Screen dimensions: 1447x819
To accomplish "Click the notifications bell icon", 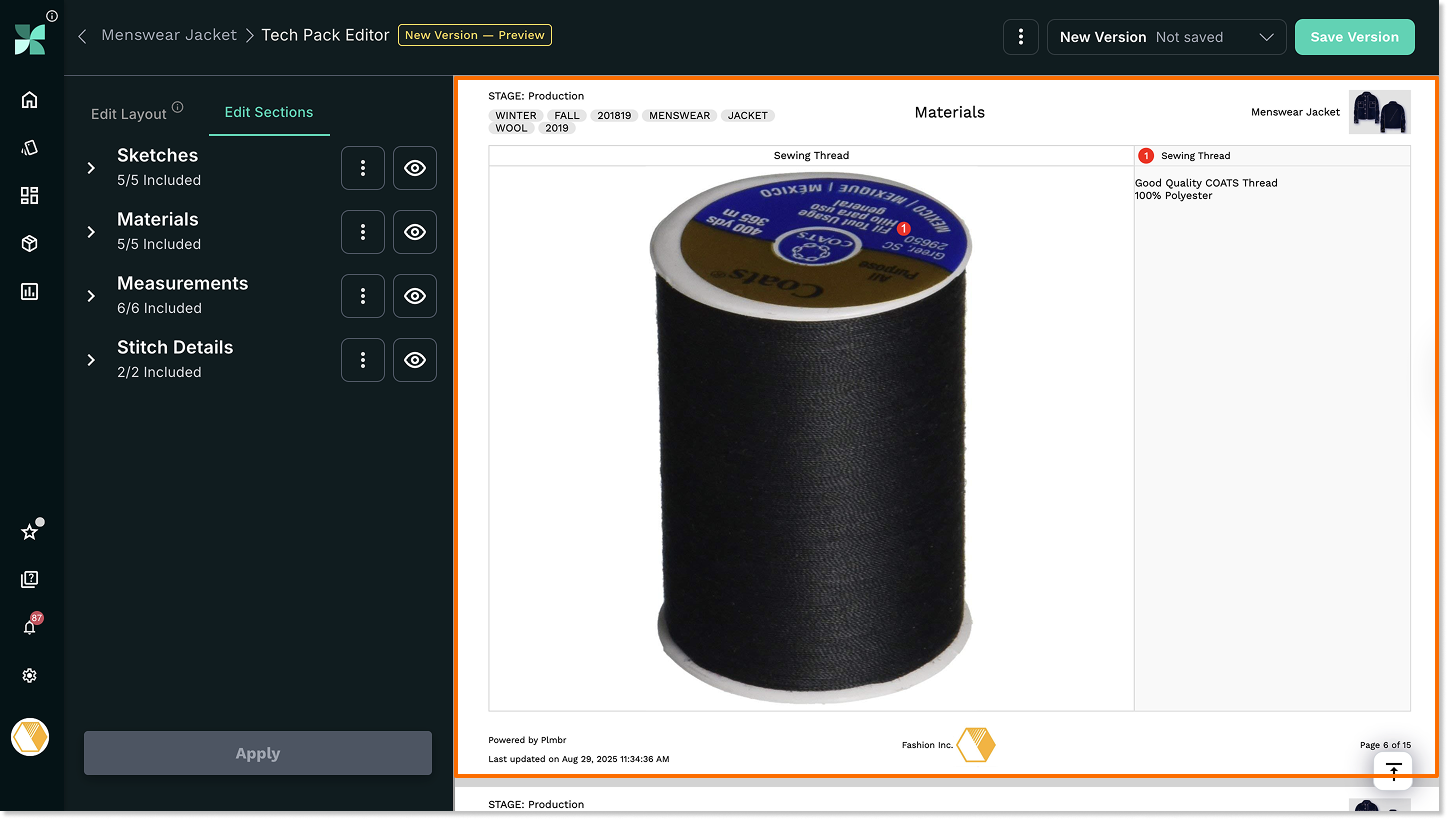I will click(x=30, y=627).
